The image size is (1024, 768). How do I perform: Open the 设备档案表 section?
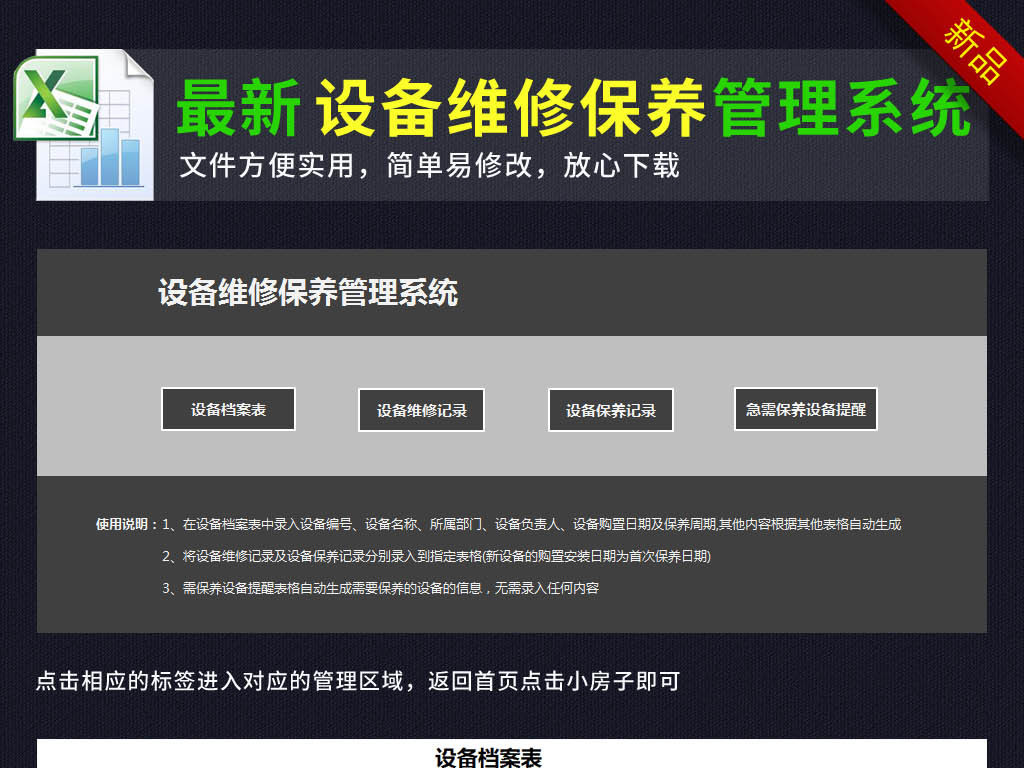229,409
